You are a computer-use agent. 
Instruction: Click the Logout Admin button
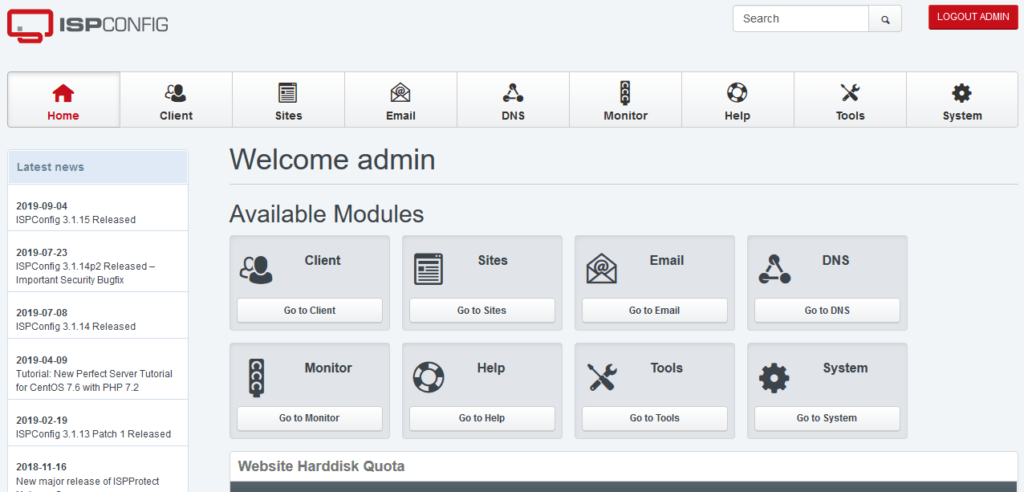click(x=973, y=17)
